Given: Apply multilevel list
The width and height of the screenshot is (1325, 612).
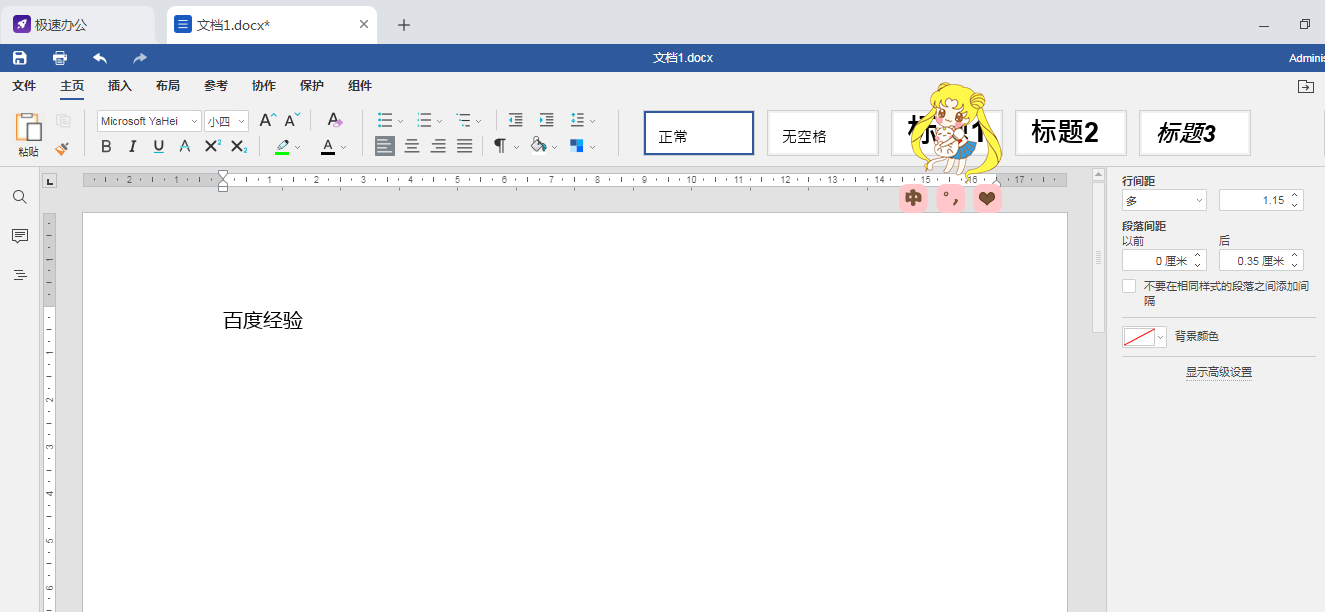Looking at the screenshot, I should click(x=463, y=121).
